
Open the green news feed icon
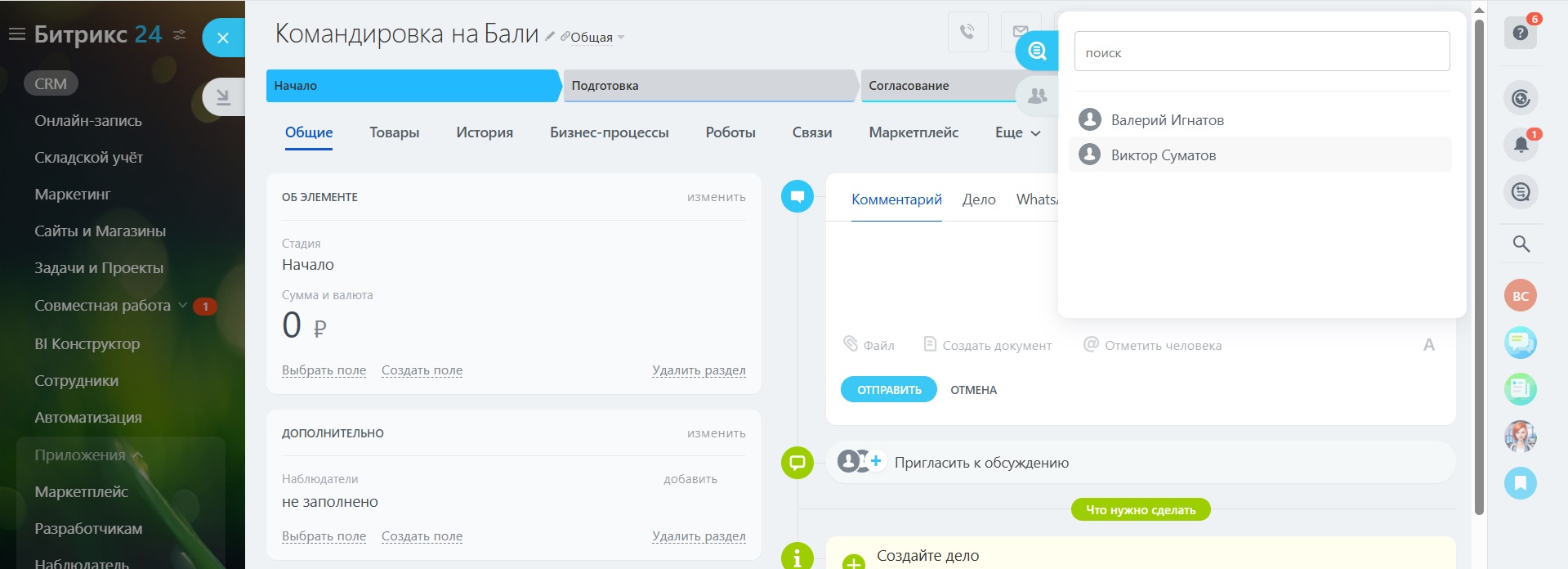1521,389
